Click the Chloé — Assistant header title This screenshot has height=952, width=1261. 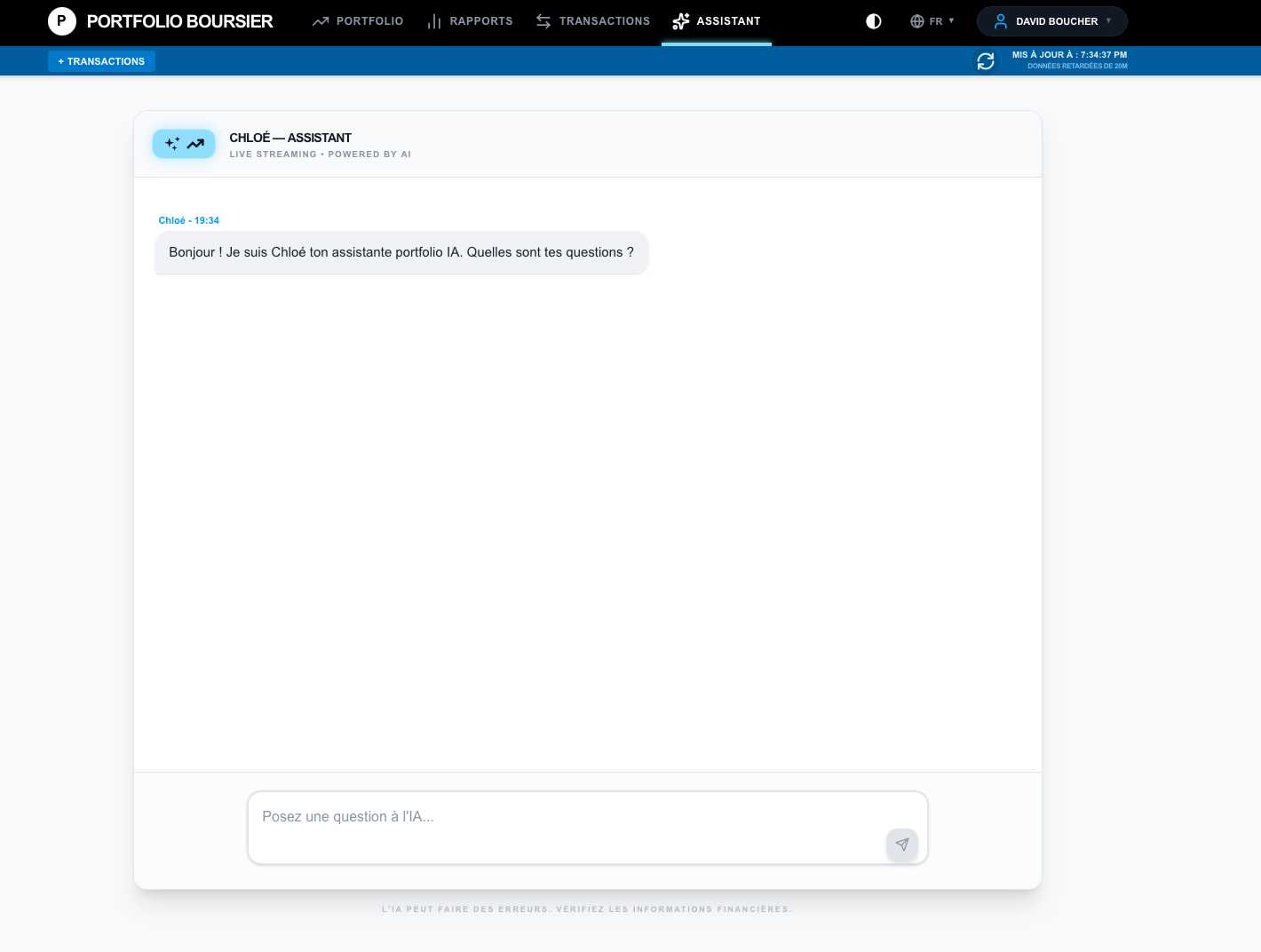point(290,138)
